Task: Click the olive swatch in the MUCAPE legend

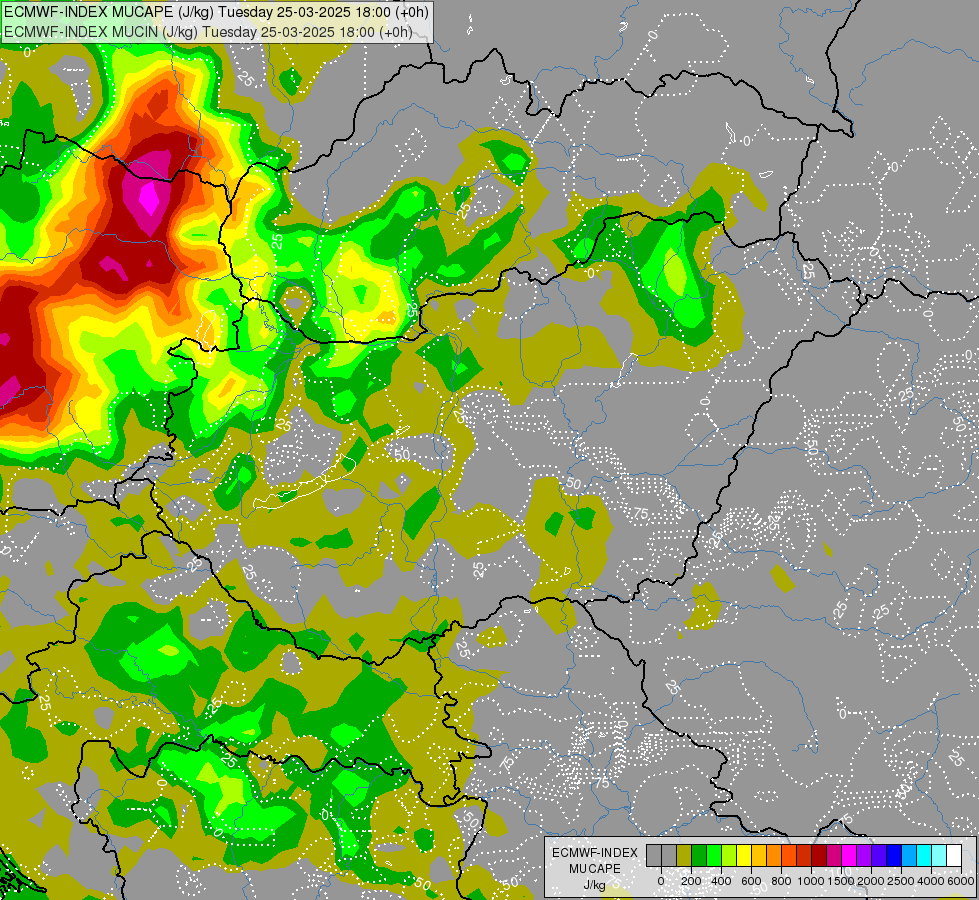Action: [684, 855]
